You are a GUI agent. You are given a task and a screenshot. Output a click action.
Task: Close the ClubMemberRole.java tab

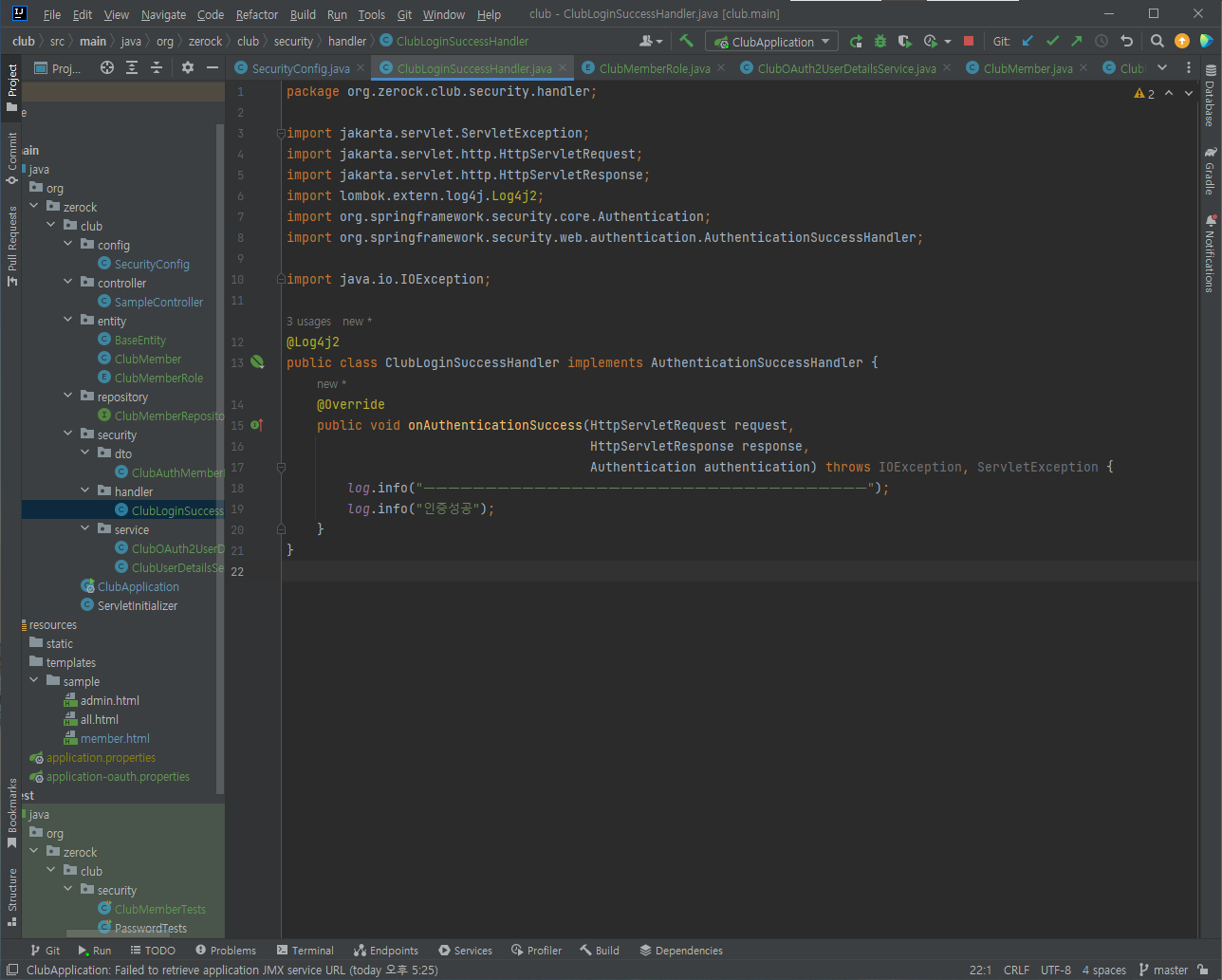(721, 67)
